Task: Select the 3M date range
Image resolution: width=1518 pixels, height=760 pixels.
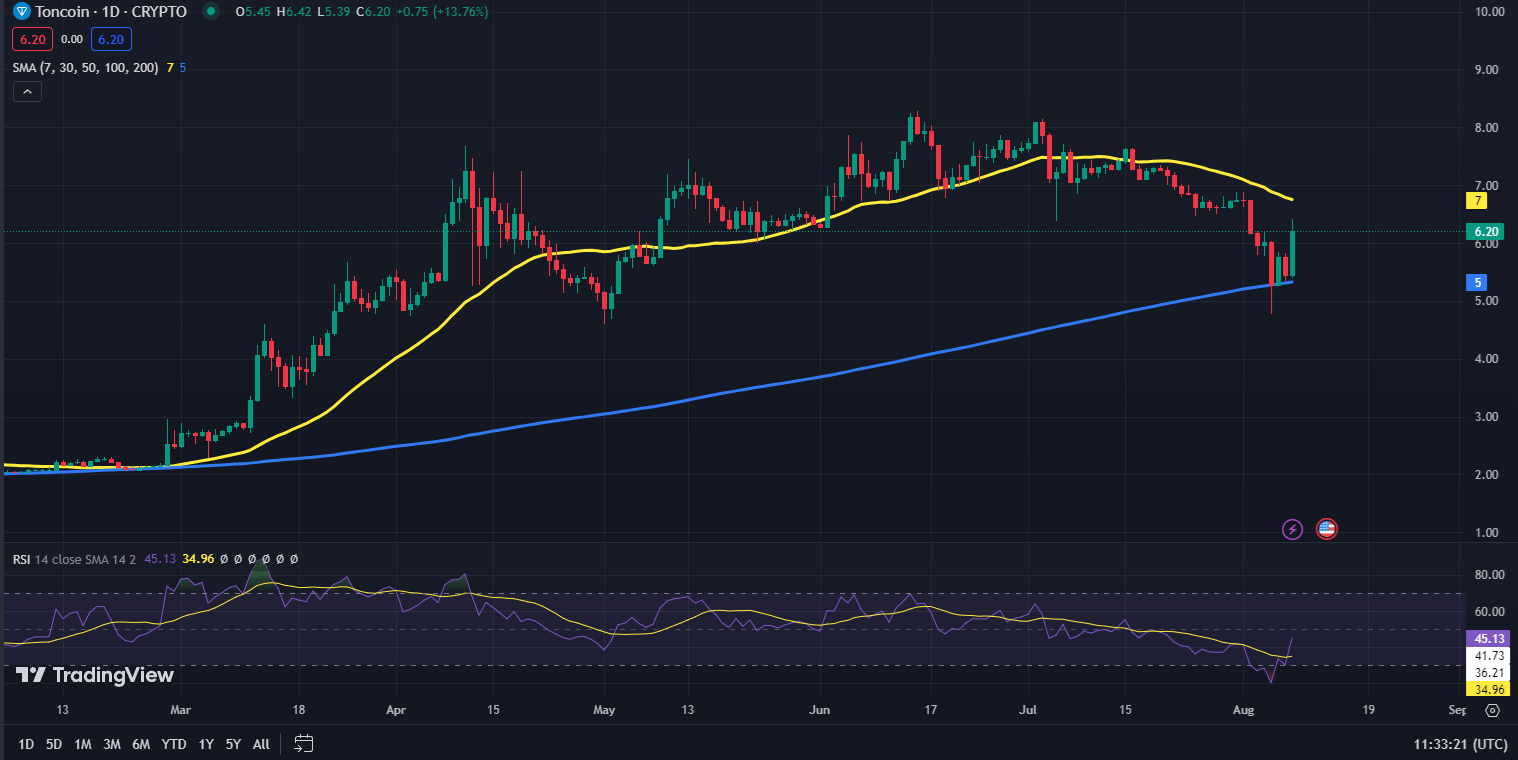Action: point(112,744)
